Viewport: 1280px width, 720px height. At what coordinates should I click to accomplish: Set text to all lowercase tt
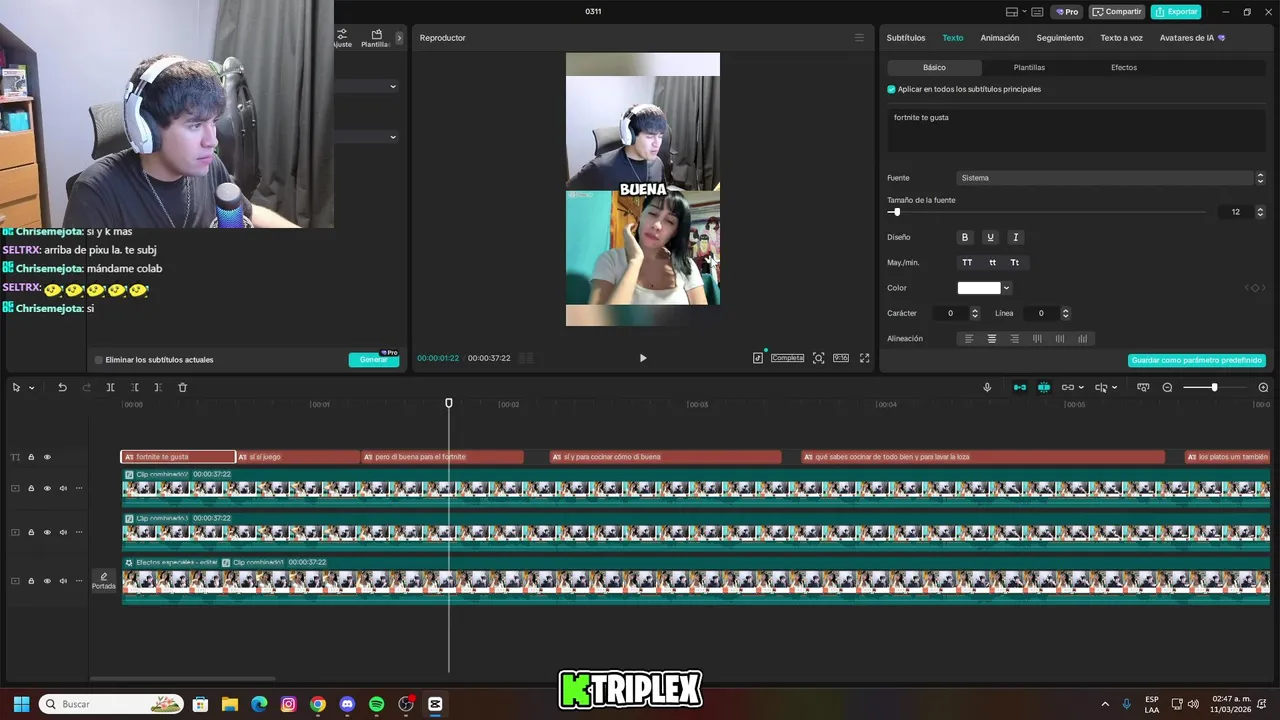tap(992, 262)
